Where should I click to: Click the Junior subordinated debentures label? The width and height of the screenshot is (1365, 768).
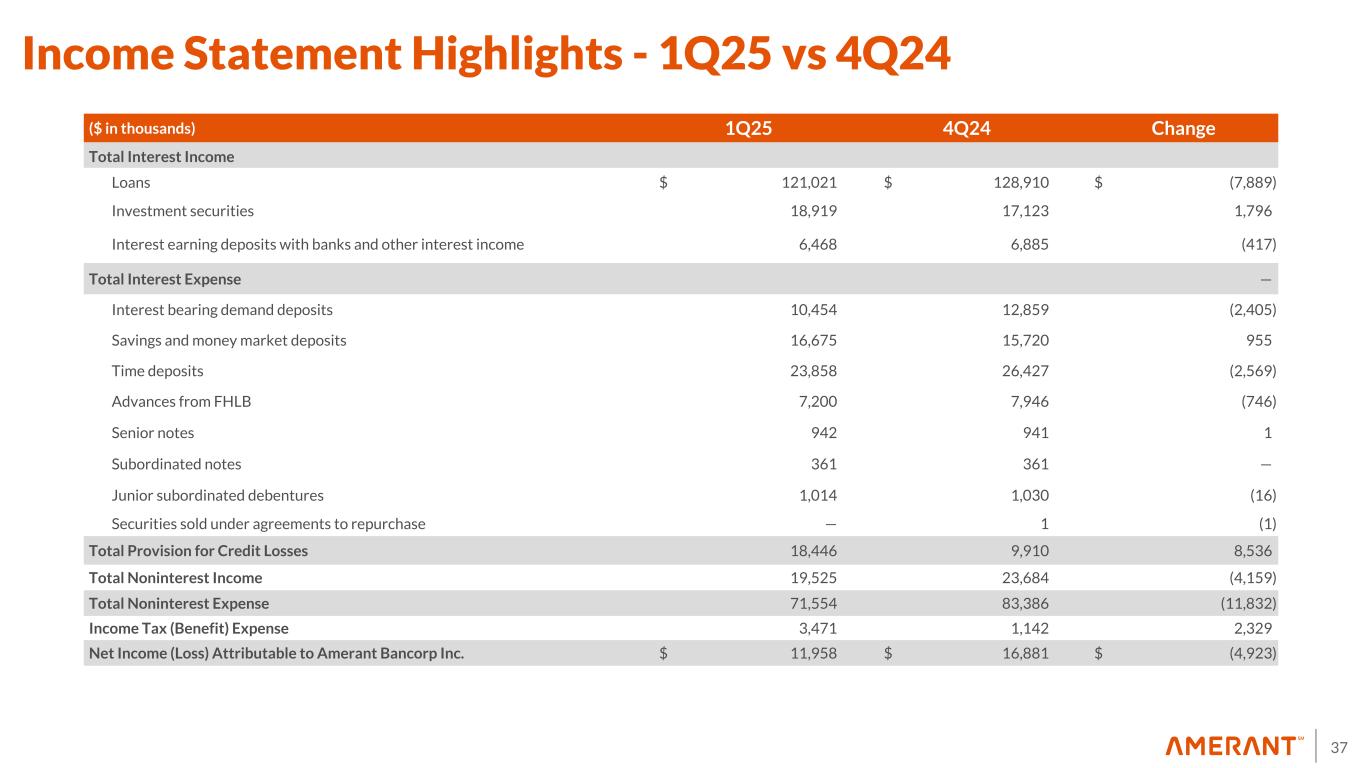click(217, 495)
